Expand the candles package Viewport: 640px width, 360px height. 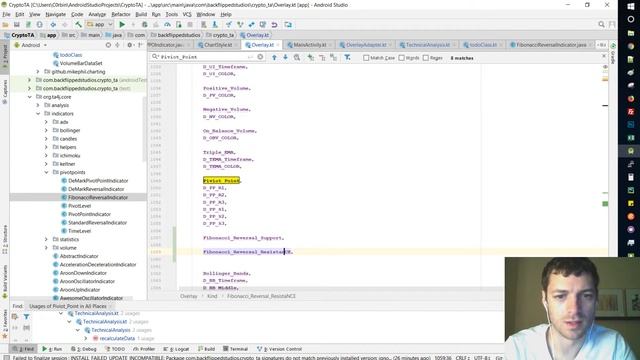point(46,139)
